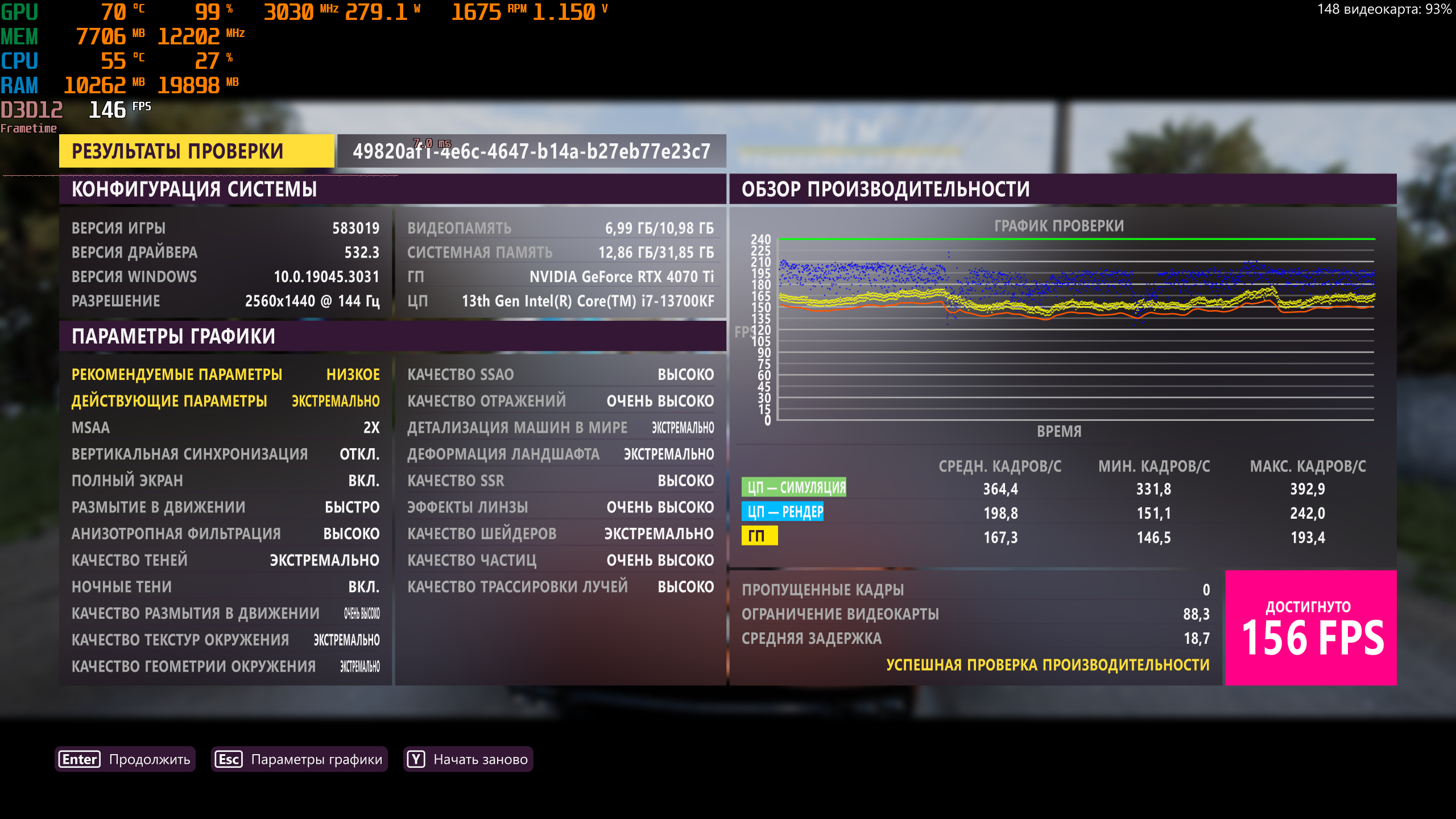Click the НОЧНЫЕ ТЕНИ ВКЛ. row
1456x819 pixels.
[x=225, y=587]
